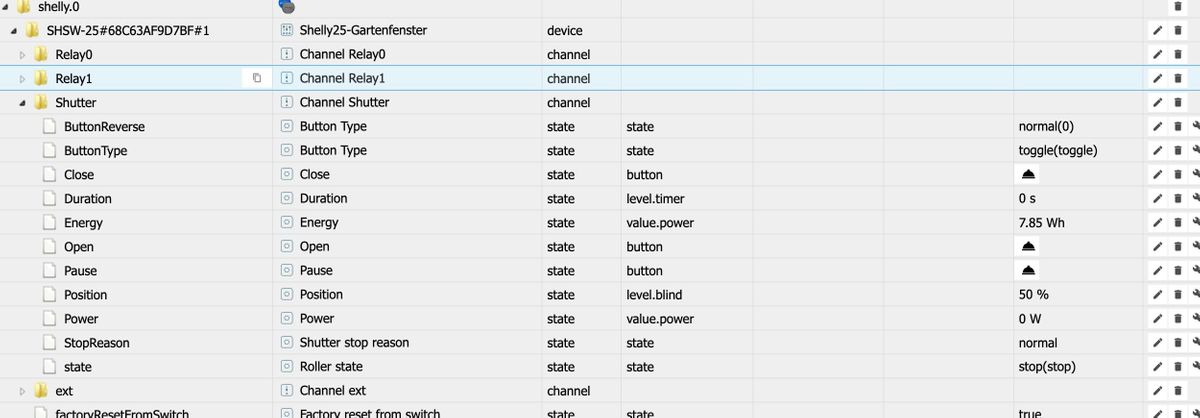Click the name Shelly25-Gartenfenster
Screen dimensions: 1200x418
tap(363, 30)
